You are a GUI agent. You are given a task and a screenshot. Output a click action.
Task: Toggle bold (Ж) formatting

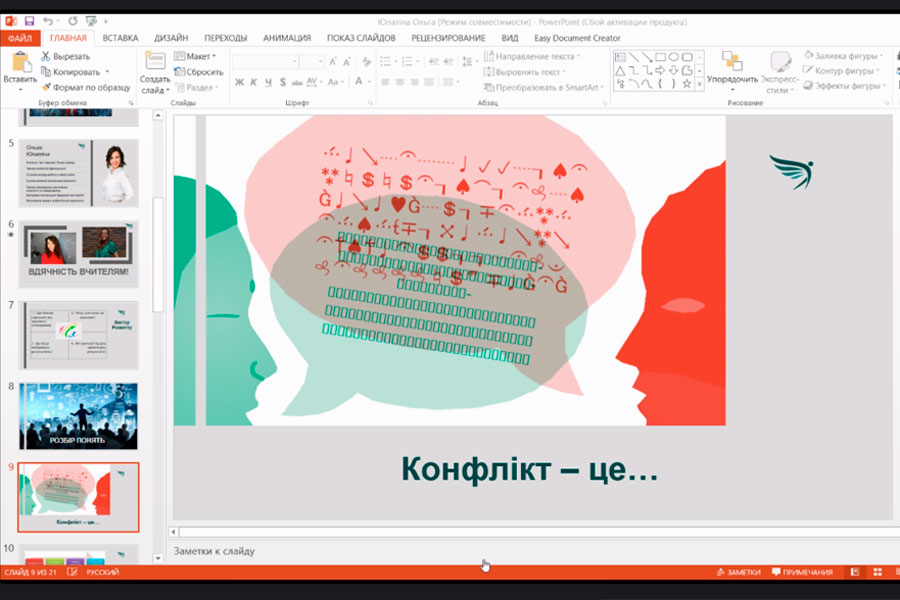(x=239, y=82)
